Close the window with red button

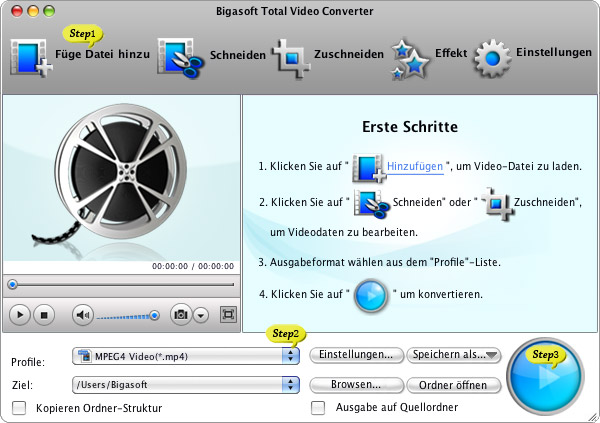17,11
